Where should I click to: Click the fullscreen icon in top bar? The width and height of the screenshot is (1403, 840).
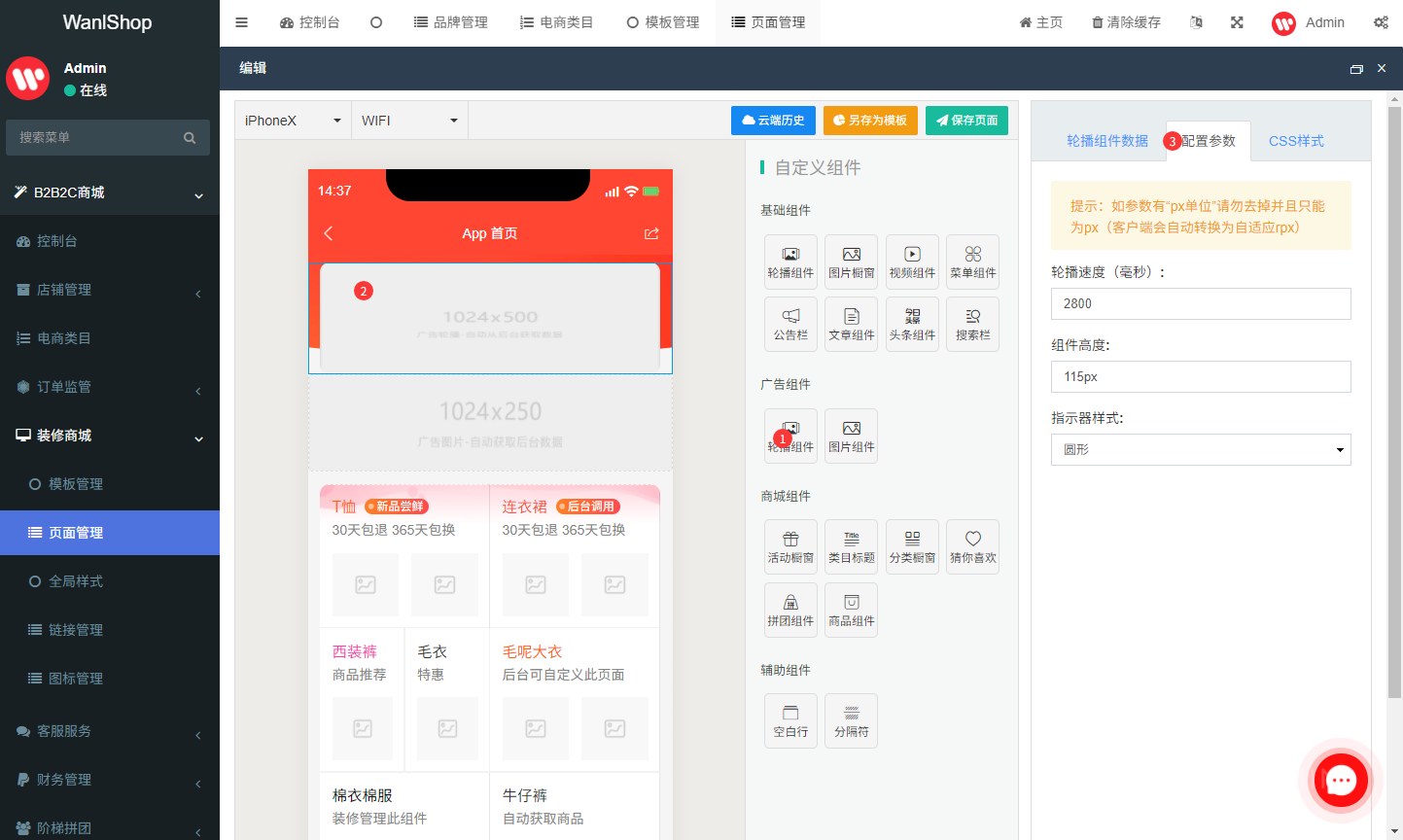point(1237,22)
